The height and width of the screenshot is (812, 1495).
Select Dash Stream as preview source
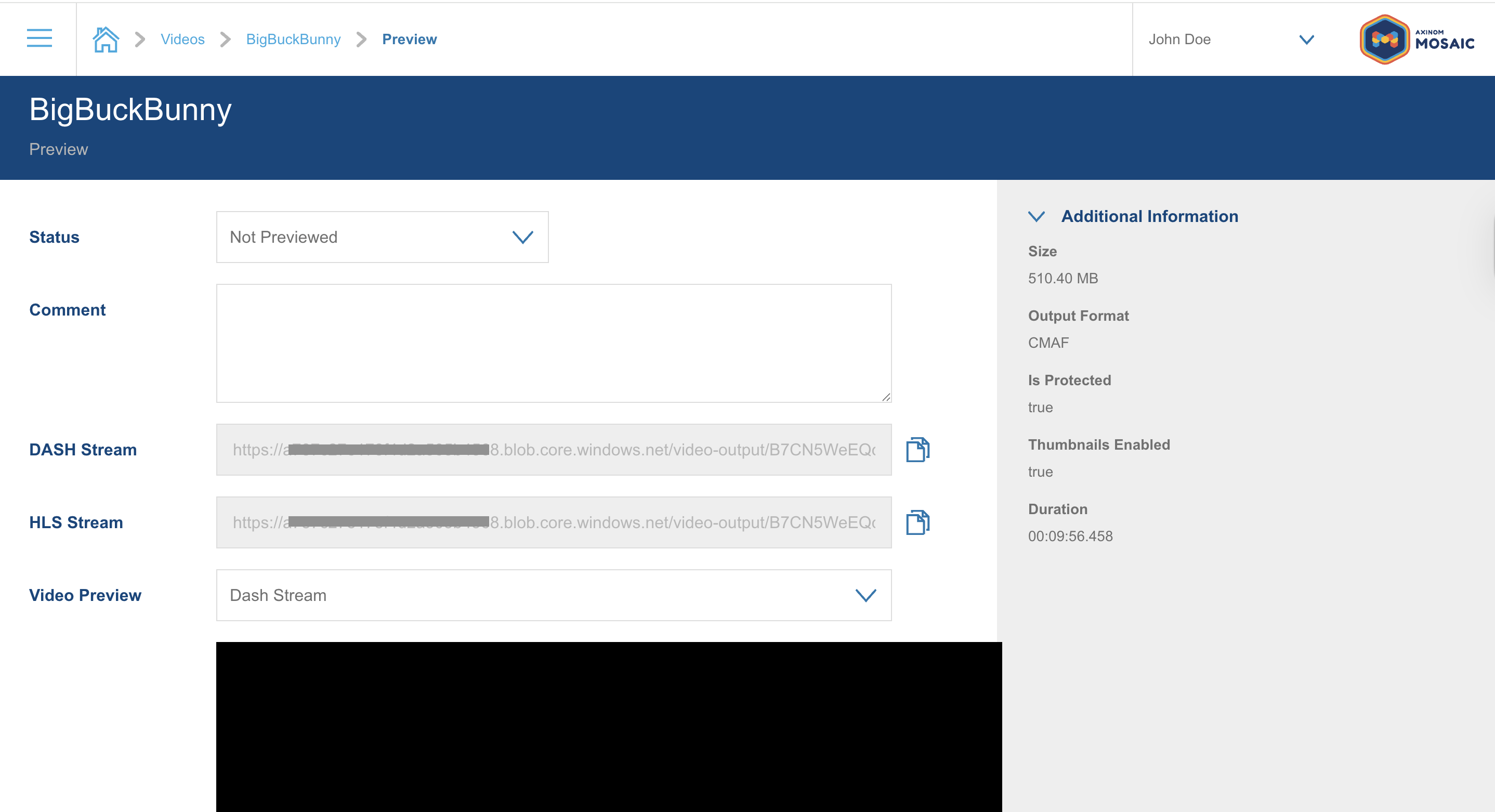click(279, 595)
